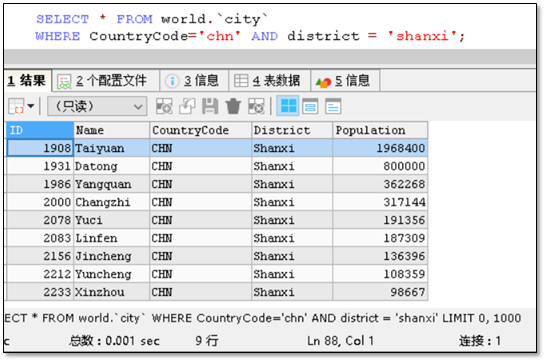Screen dimensions: 546x362
Task: Click the SELECT keyword in the query editor
Action: coord(63,19)
